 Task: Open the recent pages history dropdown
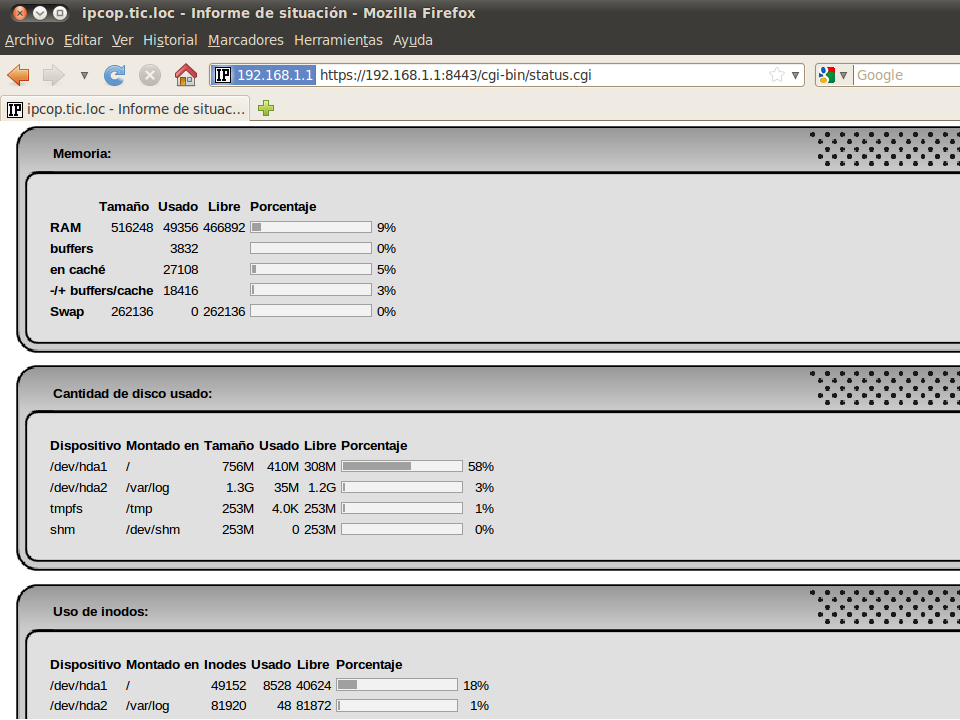[x=84, y=75]
